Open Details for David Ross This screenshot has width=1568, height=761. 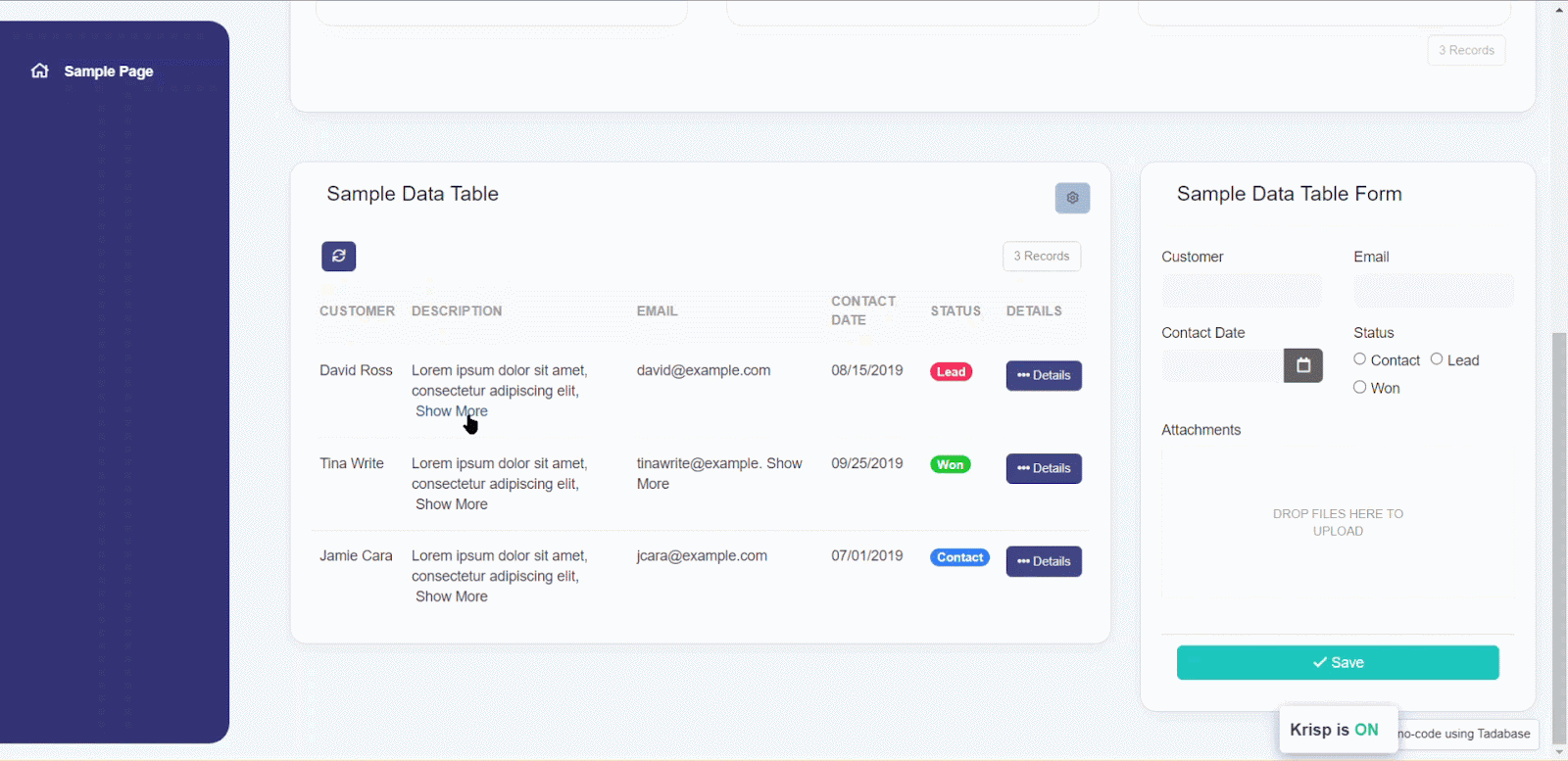[1044, 375]
